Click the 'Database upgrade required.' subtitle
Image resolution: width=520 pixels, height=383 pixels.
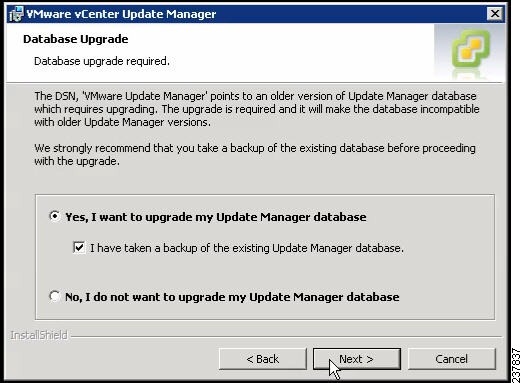coord(102,61)
